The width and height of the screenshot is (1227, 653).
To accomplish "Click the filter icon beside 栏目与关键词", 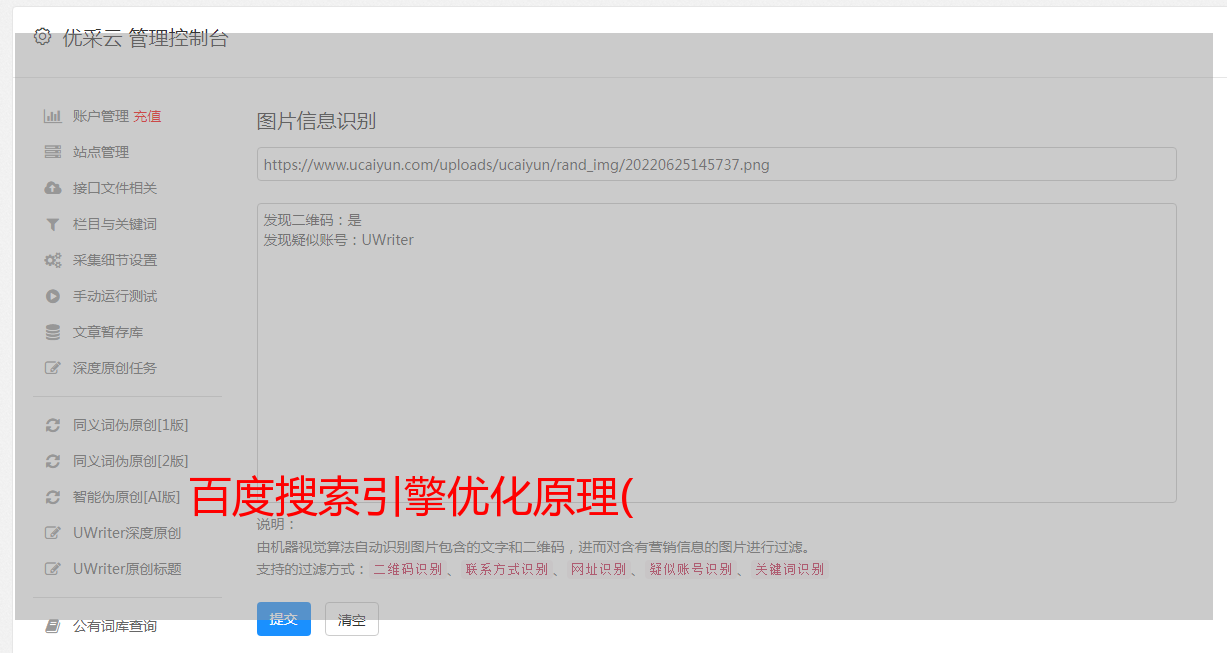I will 52,224.
